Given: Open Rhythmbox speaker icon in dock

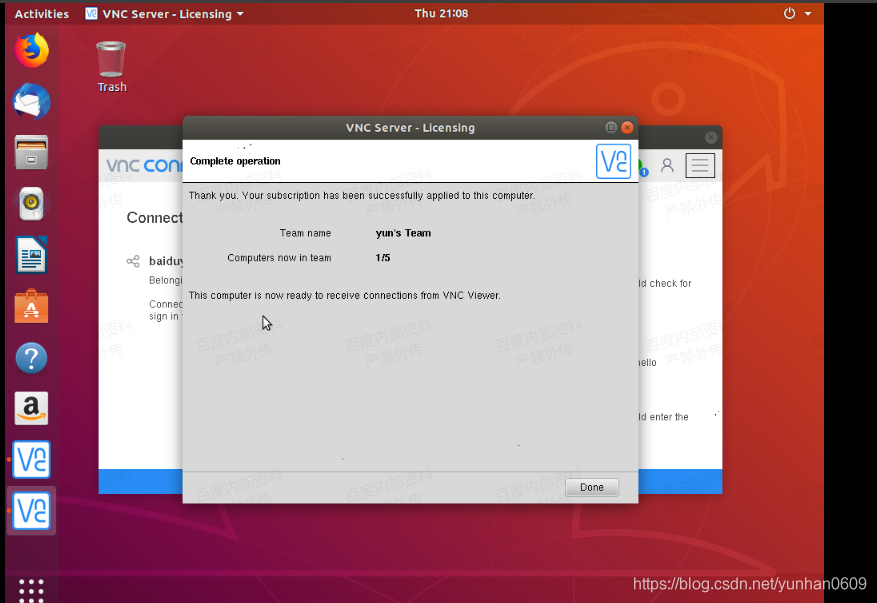Looking at the screenshot, I should point(31,203).
